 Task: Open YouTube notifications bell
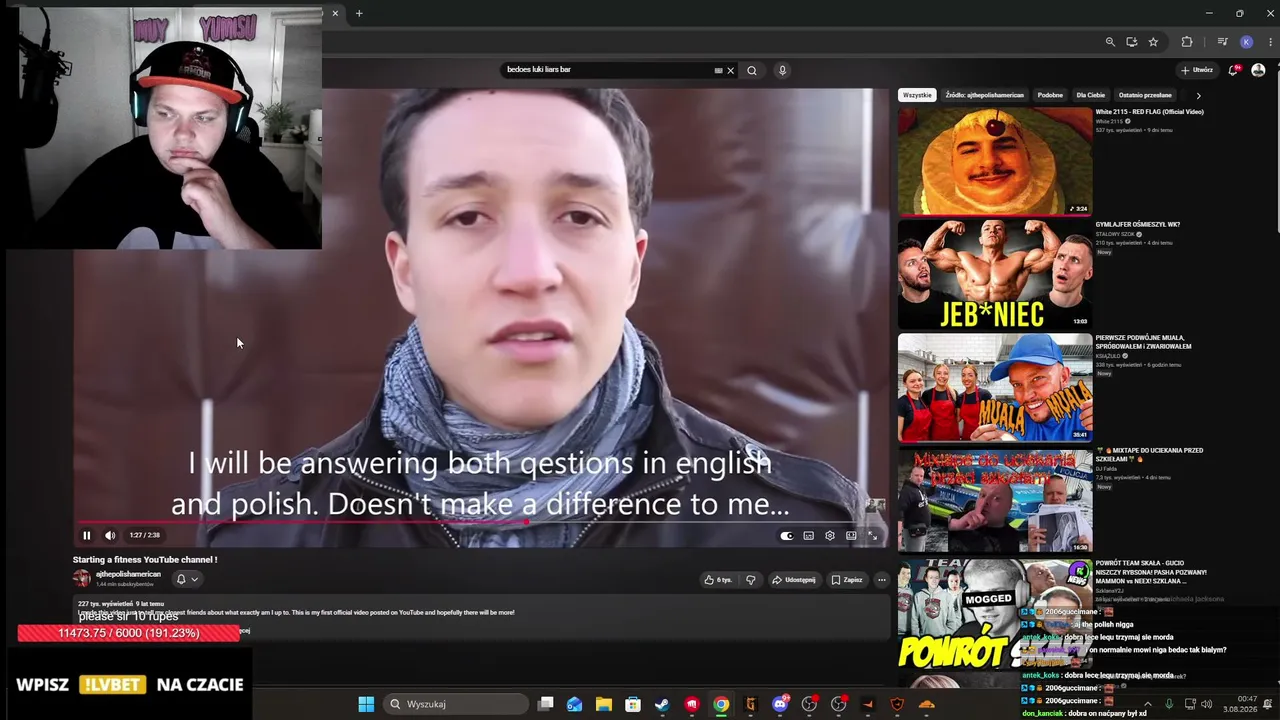1234,70
